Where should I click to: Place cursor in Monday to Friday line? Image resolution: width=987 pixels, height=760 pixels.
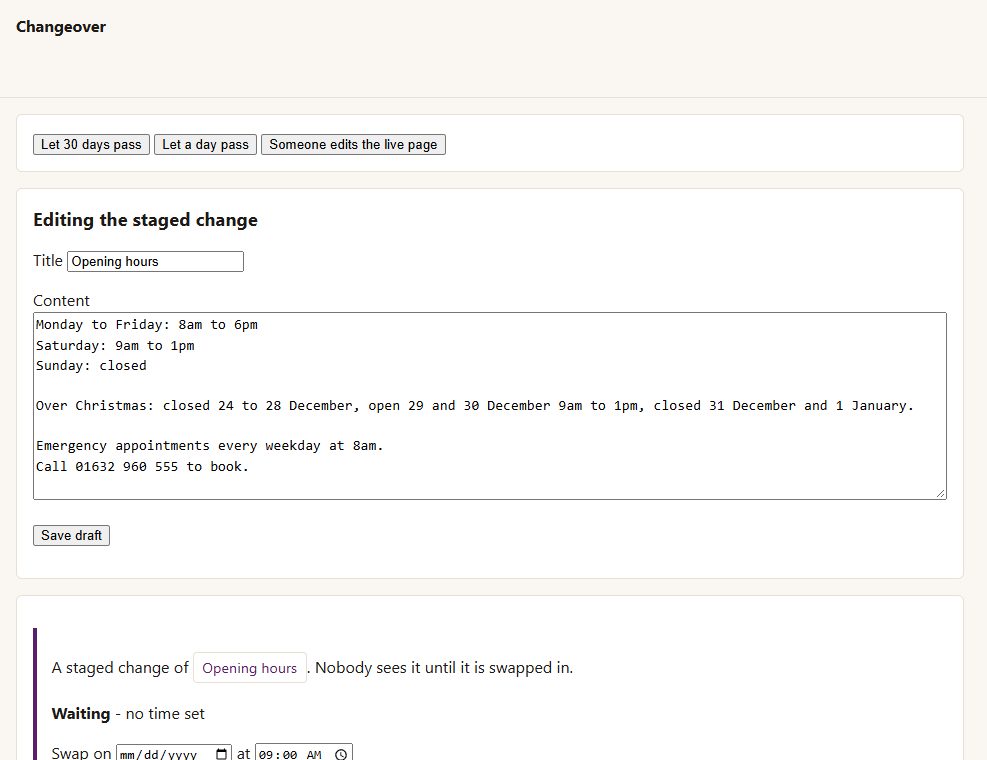click(147, 325)
